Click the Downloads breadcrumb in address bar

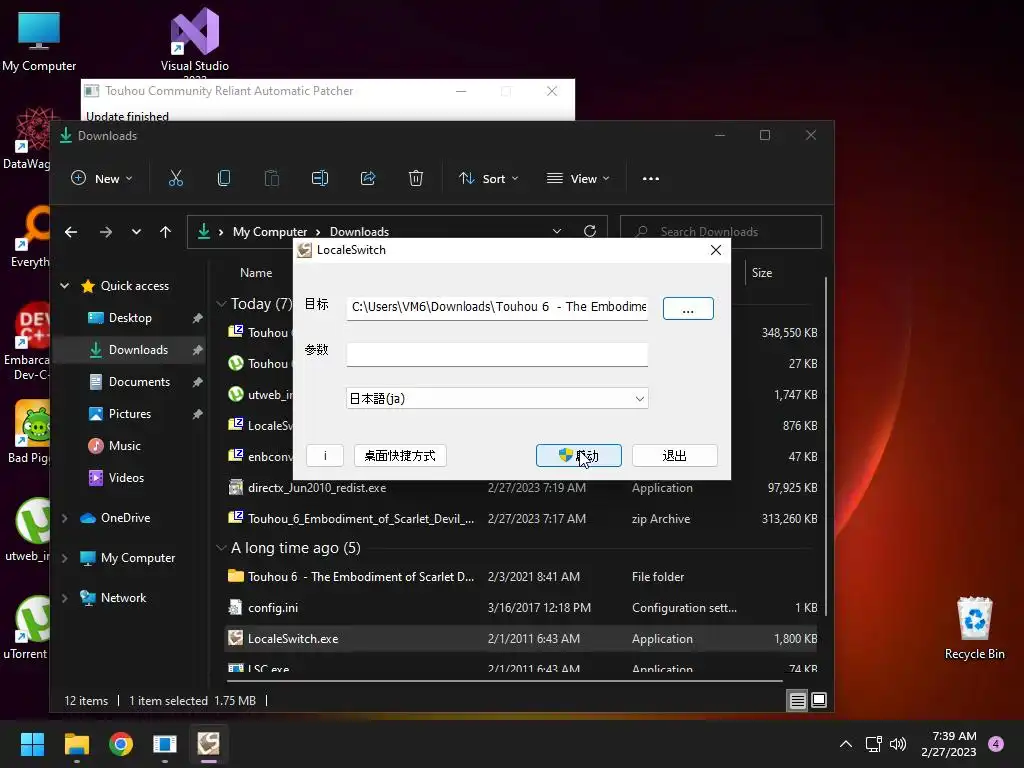359,232
